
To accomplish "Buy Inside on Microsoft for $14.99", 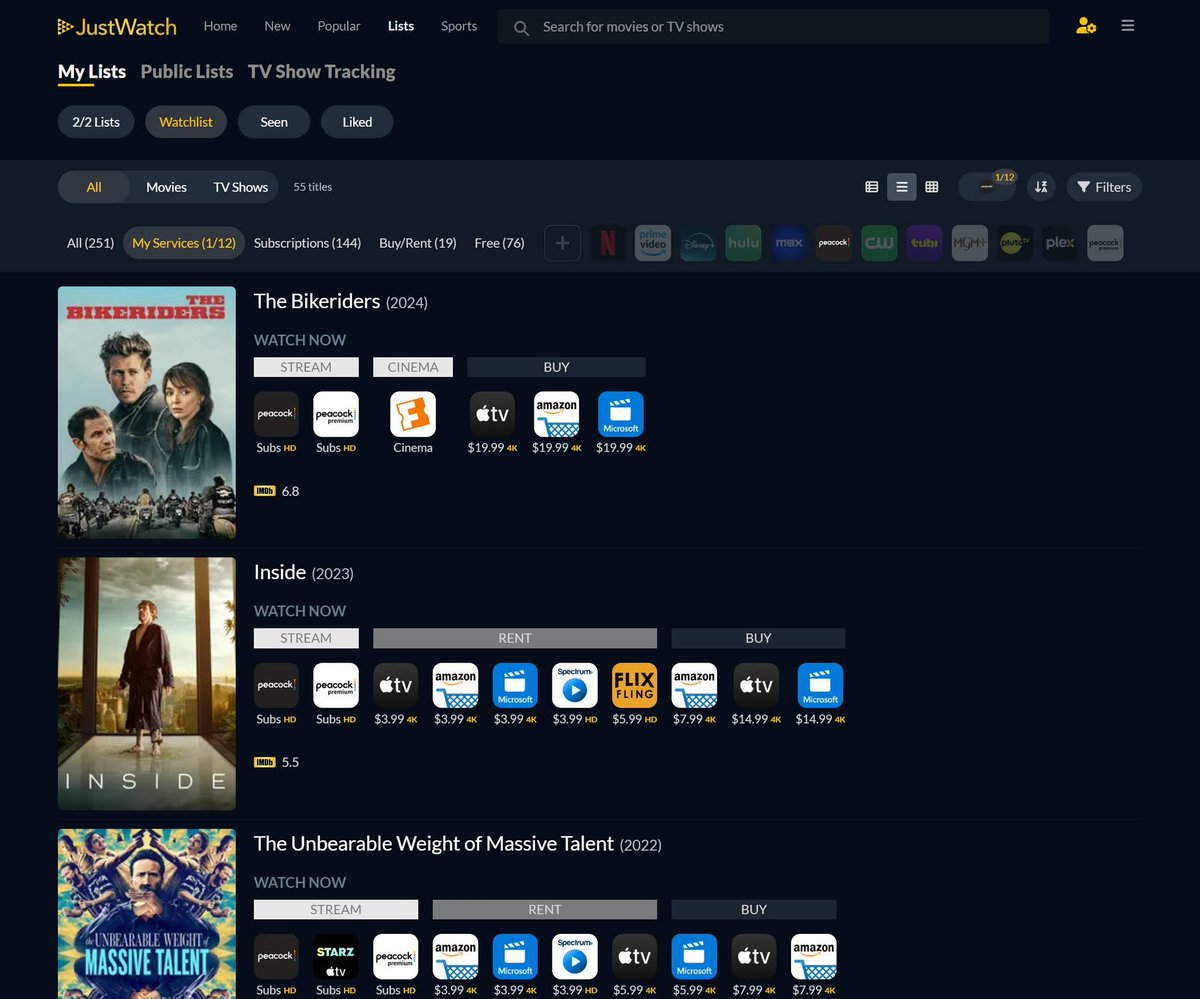I will coord(820,685).
